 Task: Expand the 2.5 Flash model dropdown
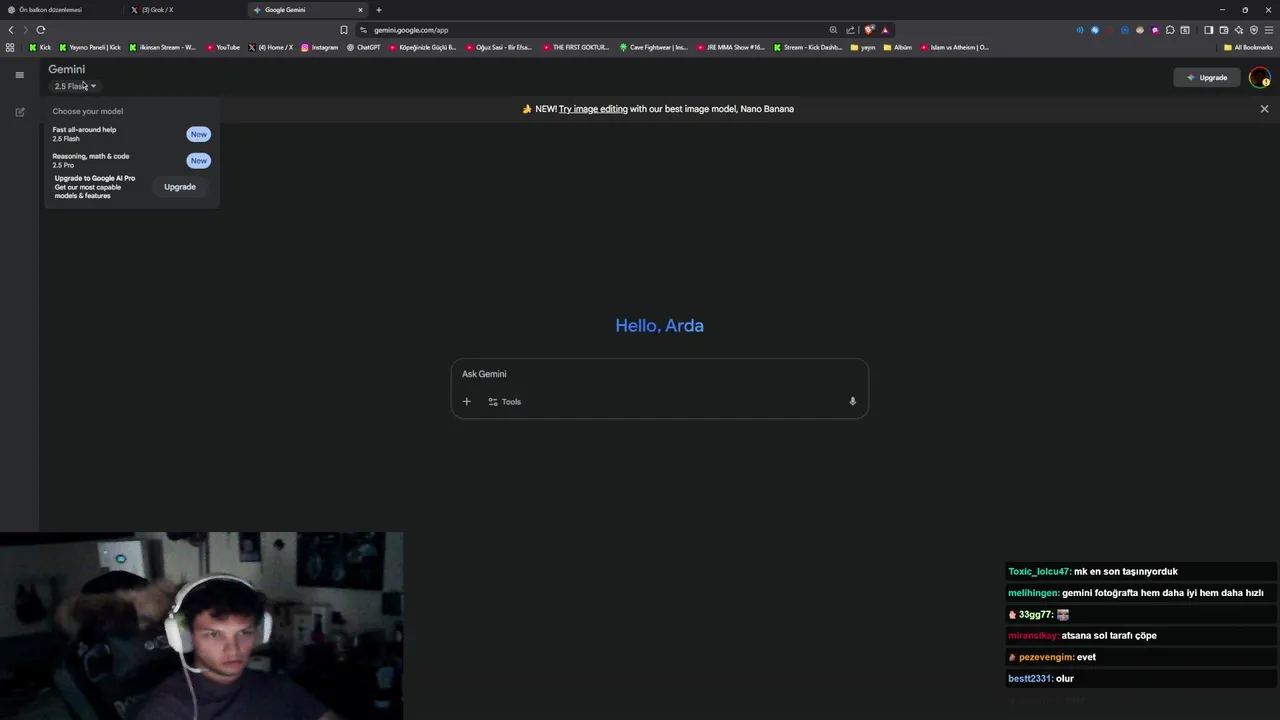pyautogui.click(x=75, y=86)
